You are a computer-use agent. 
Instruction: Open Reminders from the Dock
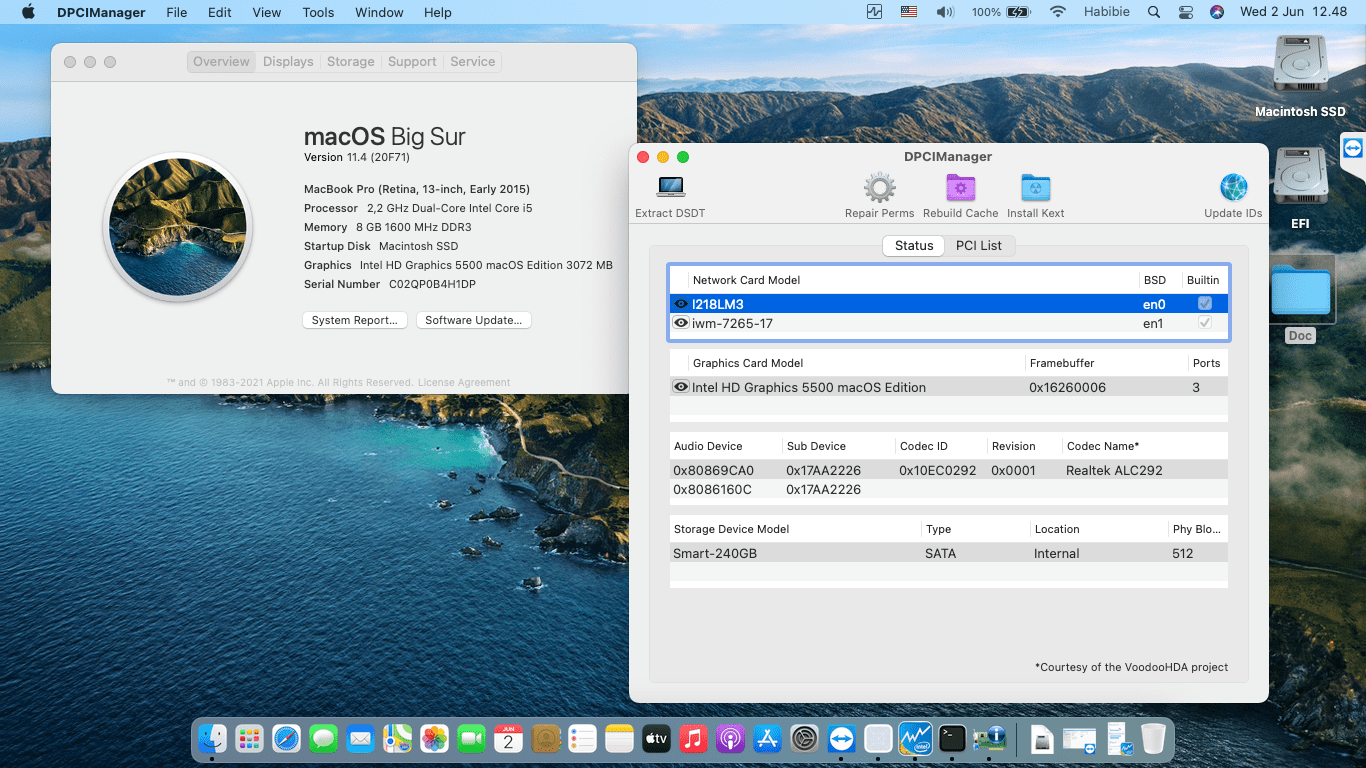click(582, 739)
